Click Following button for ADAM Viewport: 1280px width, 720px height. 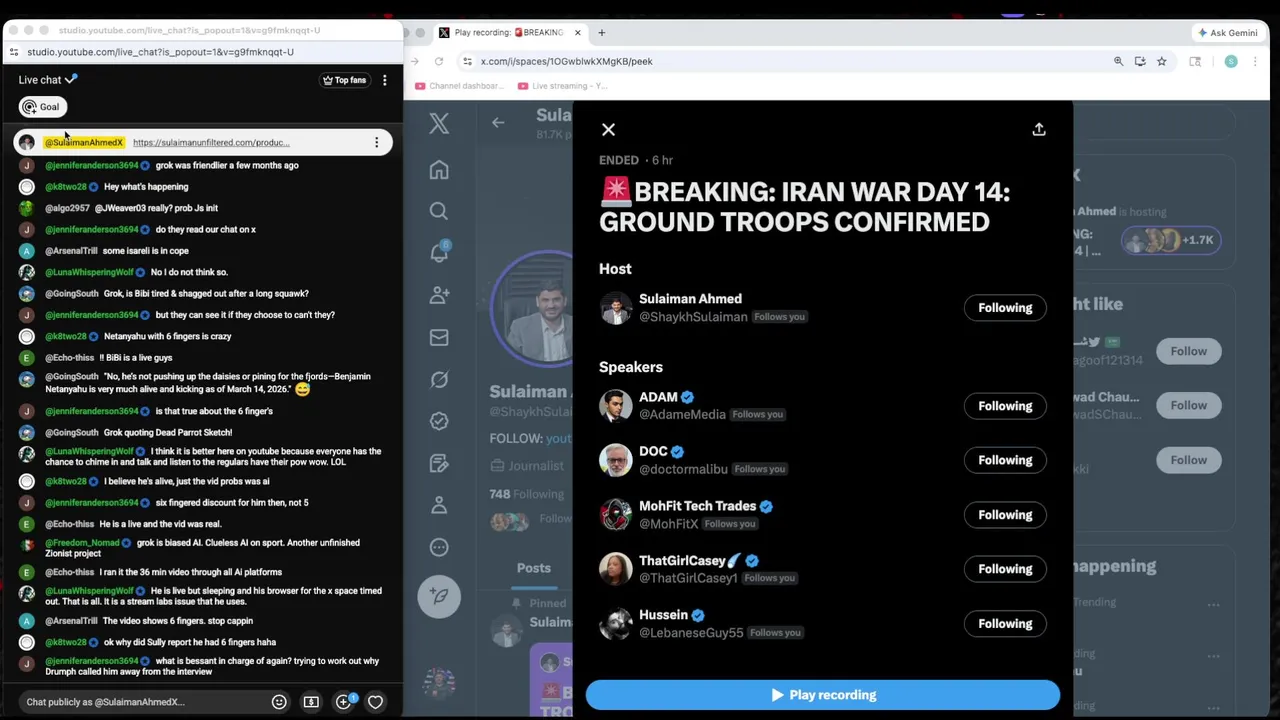(1005, 406)
